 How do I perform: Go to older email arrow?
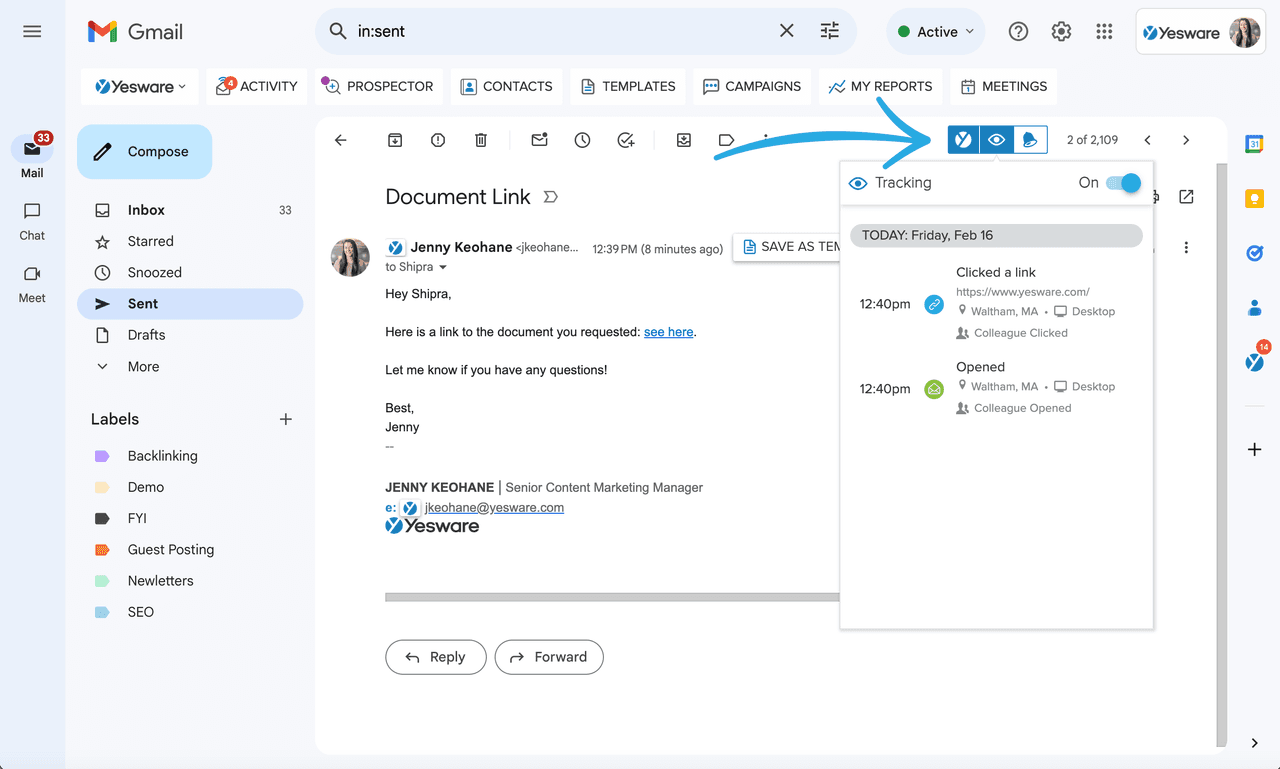pos(1186,140)
